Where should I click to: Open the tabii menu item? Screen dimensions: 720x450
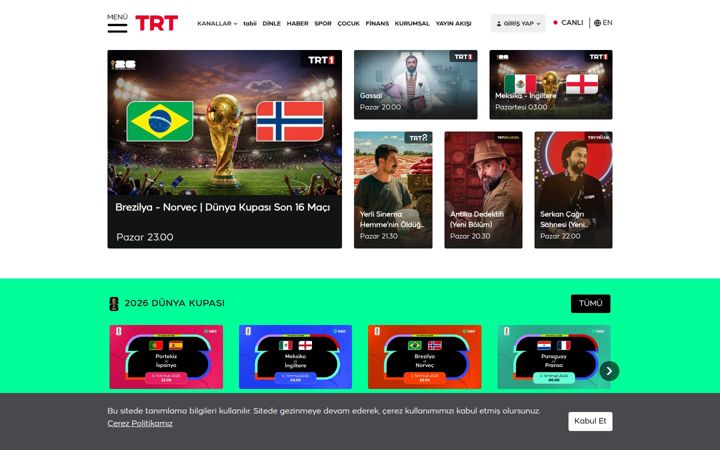(250, 23)
